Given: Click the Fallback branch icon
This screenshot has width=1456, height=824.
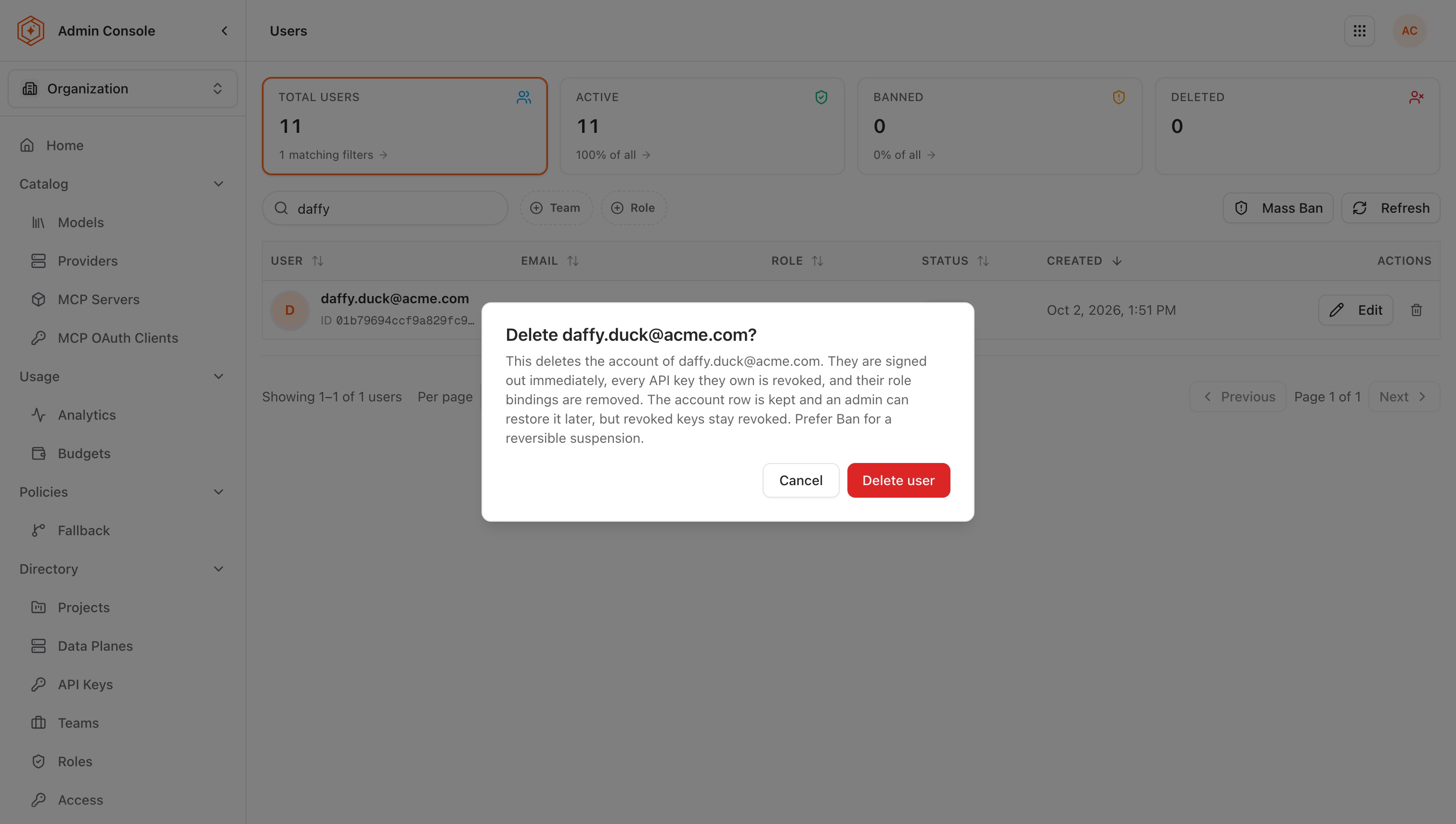Looking at the screenshot, I should (39, 530).
